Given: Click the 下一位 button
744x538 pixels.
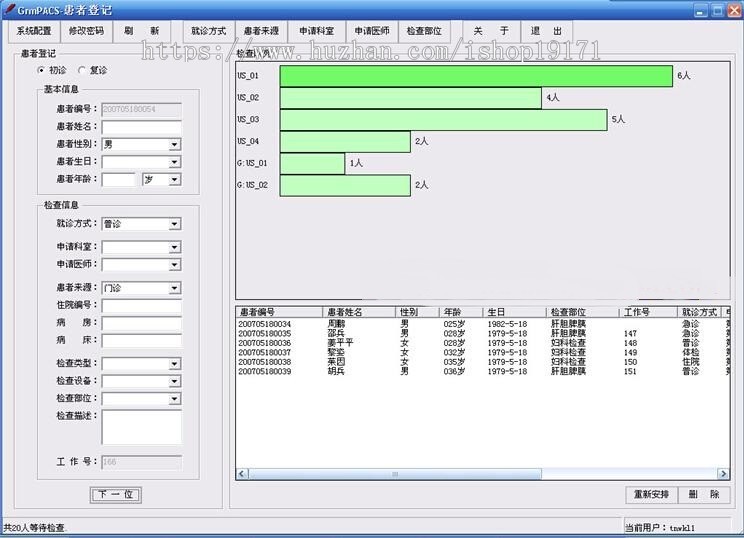Looking at the screenshot, I should coord(117,495).
